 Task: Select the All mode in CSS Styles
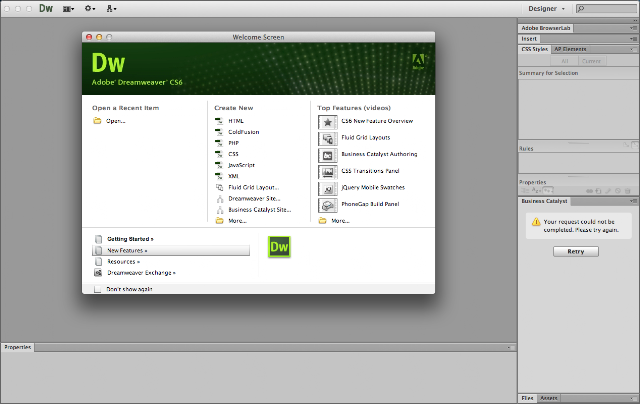tap(564, 61)
